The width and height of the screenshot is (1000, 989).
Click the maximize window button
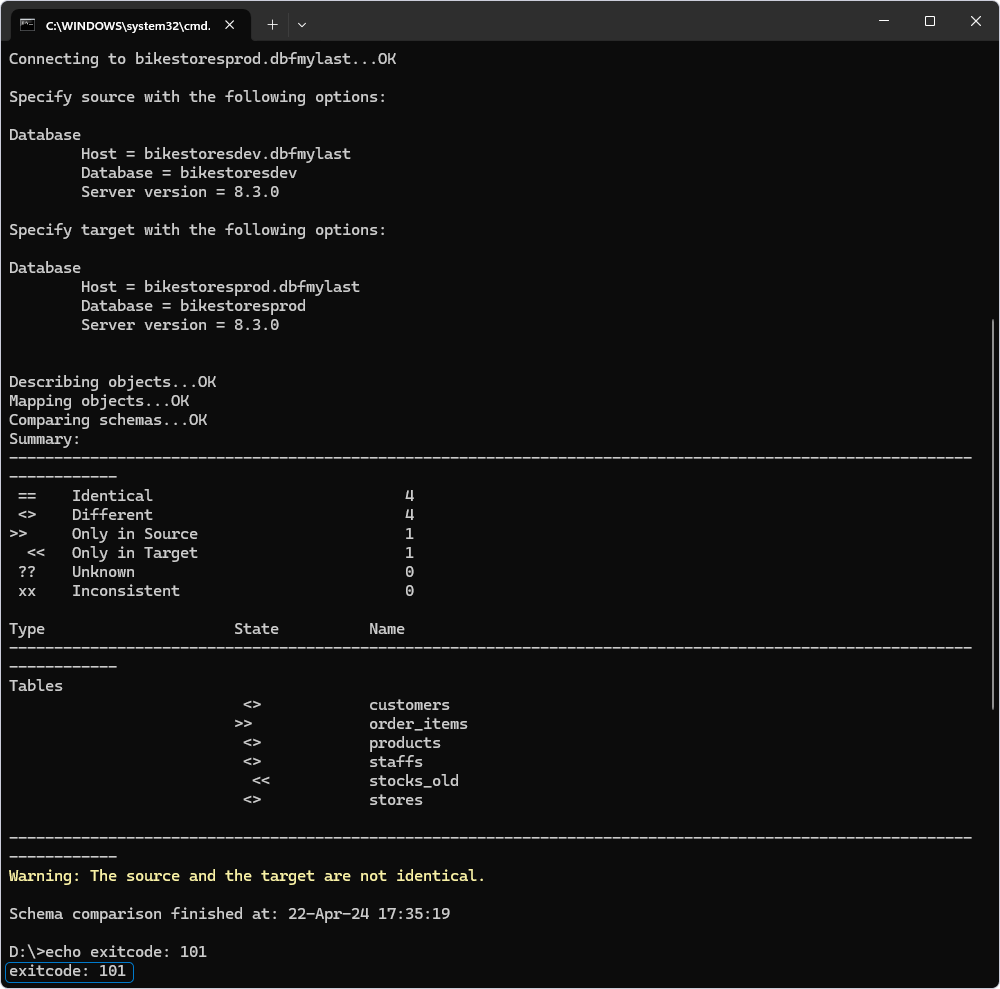[x=932, y=21]
